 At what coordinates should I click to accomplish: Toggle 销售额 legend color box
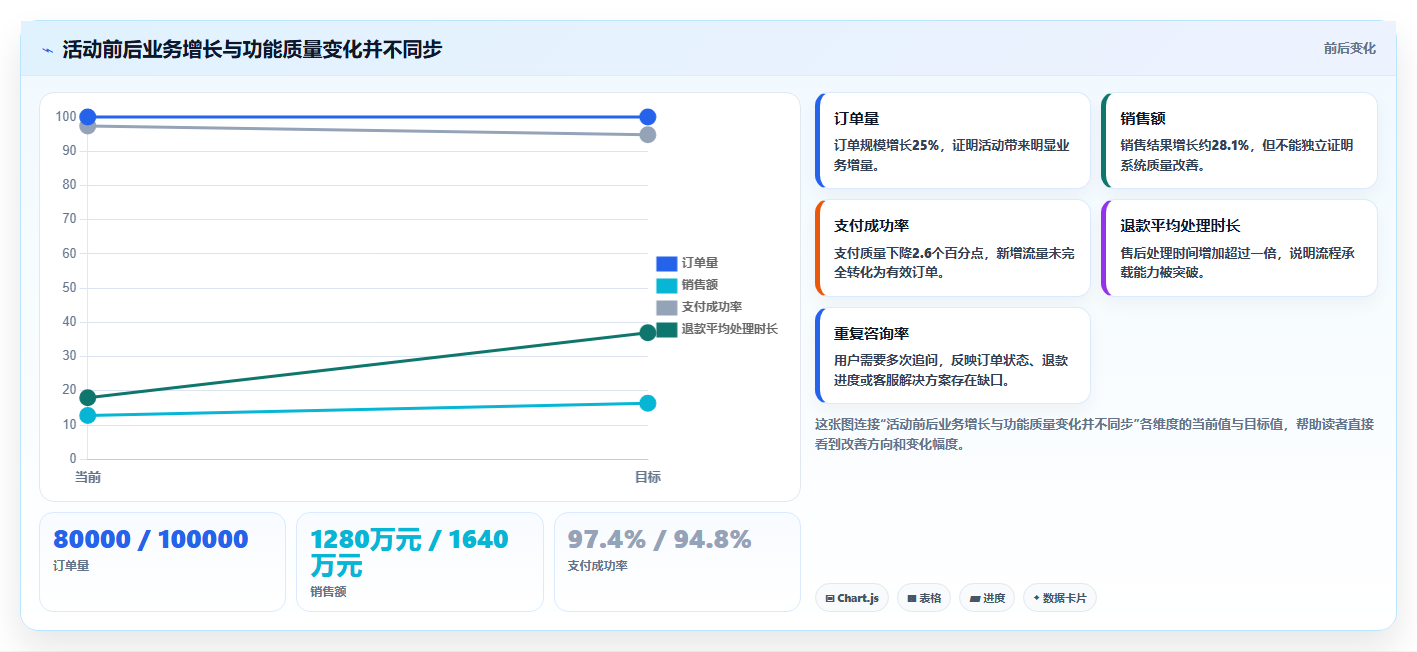[x=667, y=285]
